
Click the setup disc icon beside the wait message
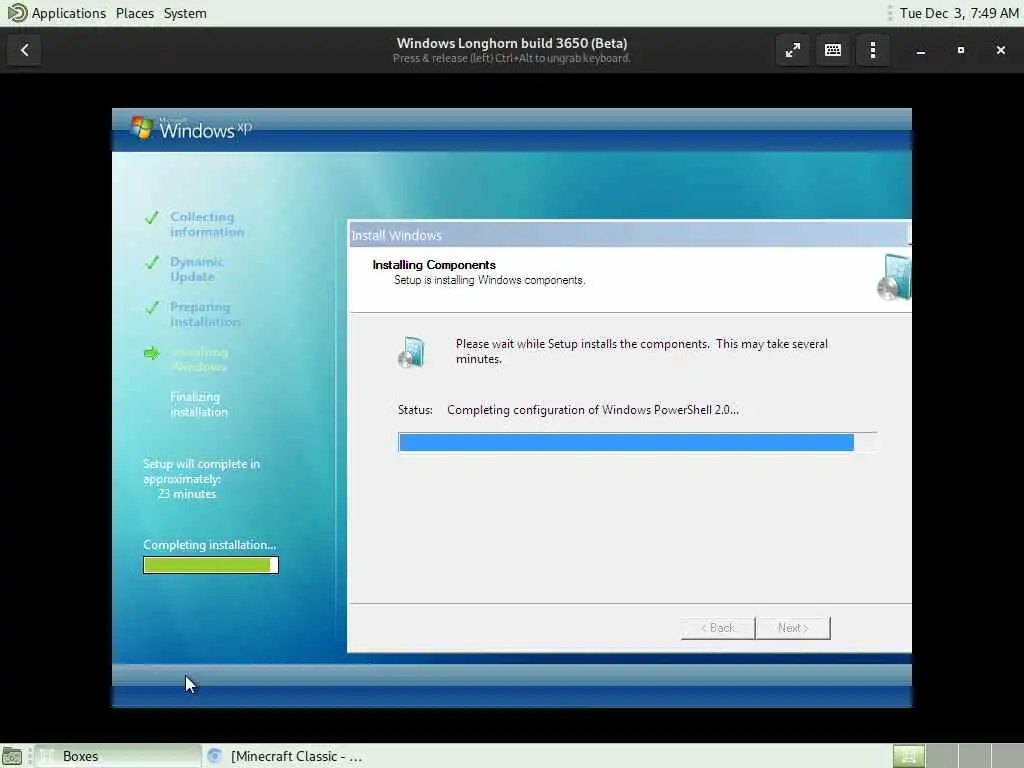(x=411, y=352)
